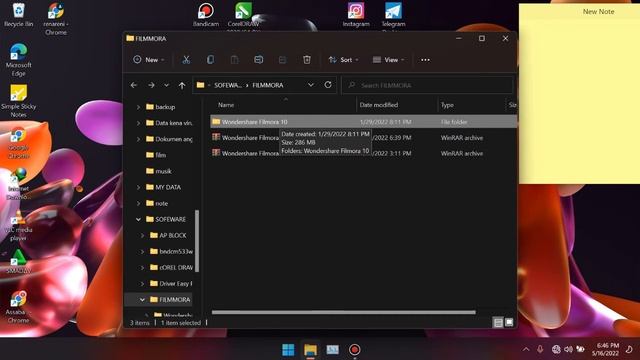
Task: Expand the backup folder in tree
Action: click(138, 107)
